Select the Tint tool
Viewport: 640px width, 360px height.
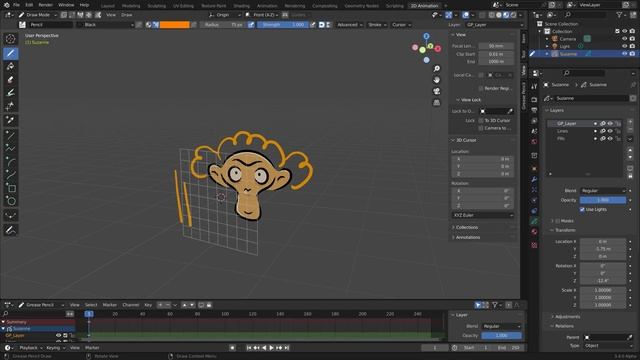coord(11,93)
